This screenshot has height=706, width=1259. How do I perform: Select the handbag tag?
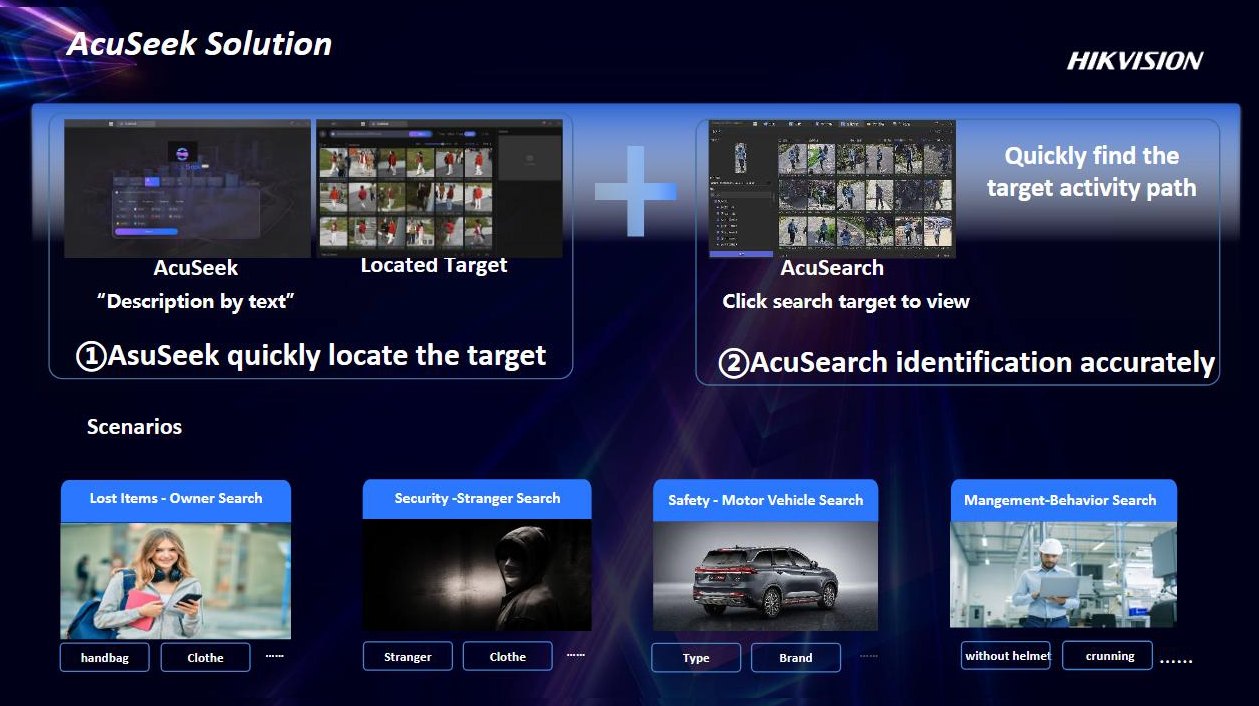105,657
